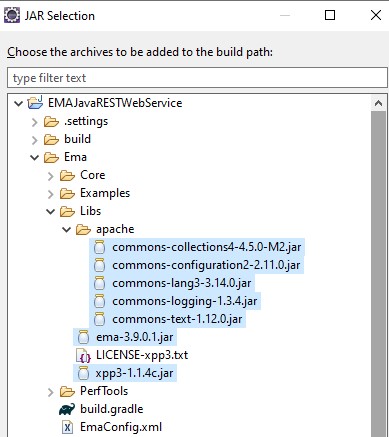Image resolution: width=389 pixels, height=437 pixels.
Task: Collapse the apache folder
Action: pyautogui.click(x=67, y=229)
